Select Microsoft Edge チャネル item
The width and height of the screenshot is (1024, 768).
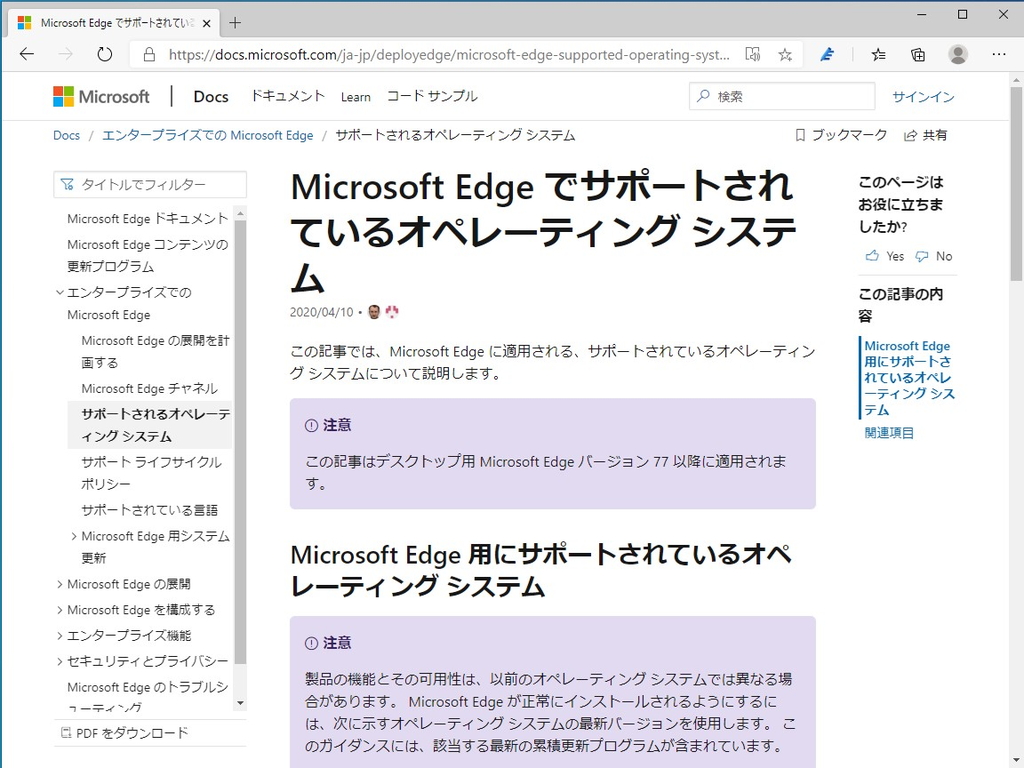[150, 389]
